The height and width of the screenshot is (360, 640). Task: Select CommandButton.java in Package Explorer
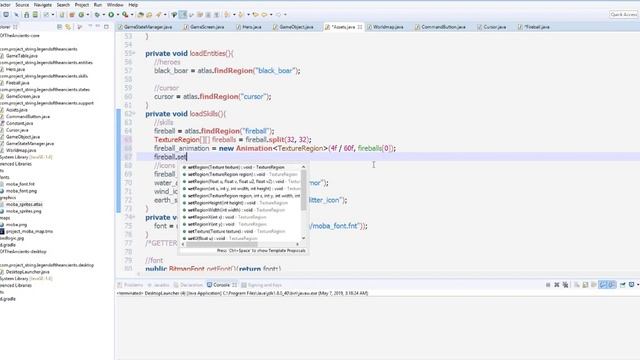pos(27,117)
